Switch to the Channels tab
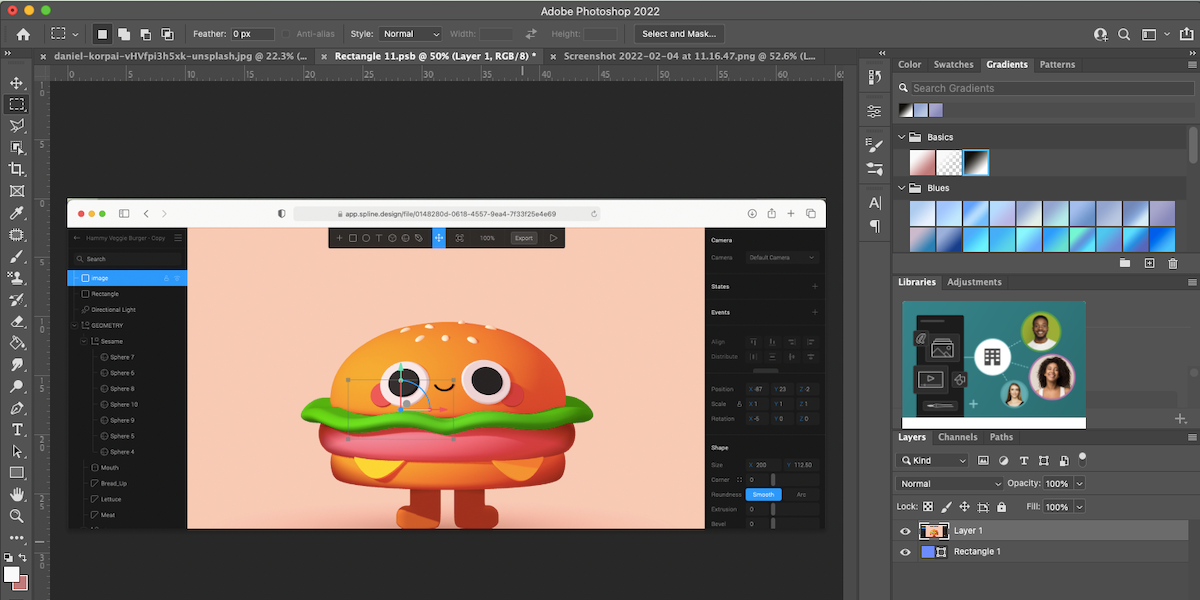This screenshot has height=600, width=1200. tap(957, 437)
